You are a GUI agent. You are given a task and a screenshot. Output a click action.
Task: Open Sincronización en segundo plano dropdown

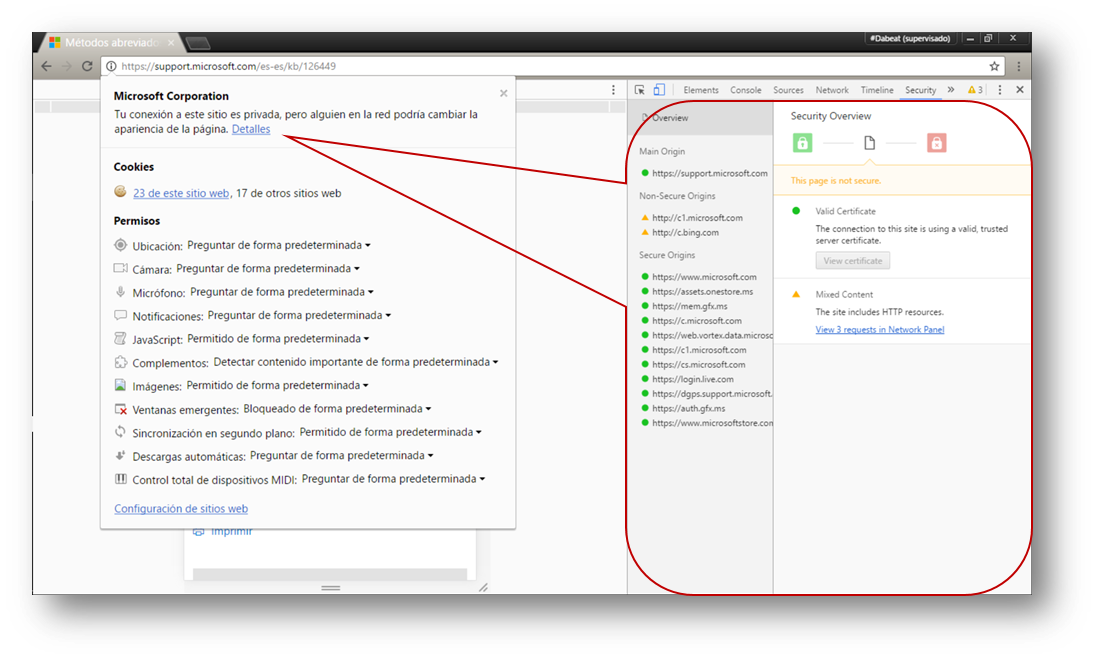(390, 433)
